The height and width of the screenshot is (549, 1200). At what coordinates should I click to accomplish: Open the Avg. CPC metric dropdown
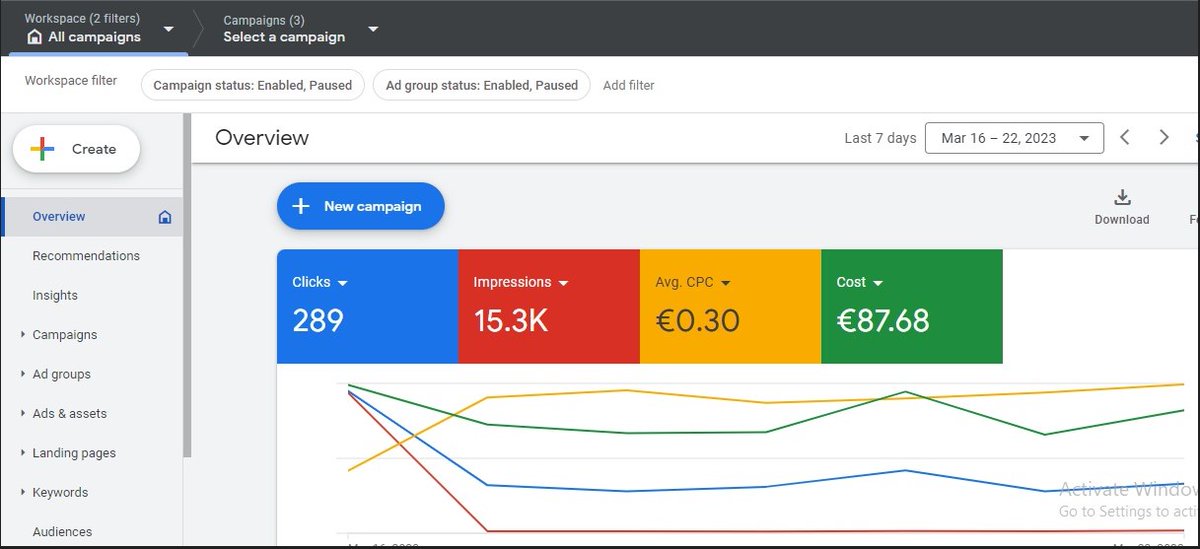(x=726, y=283)
